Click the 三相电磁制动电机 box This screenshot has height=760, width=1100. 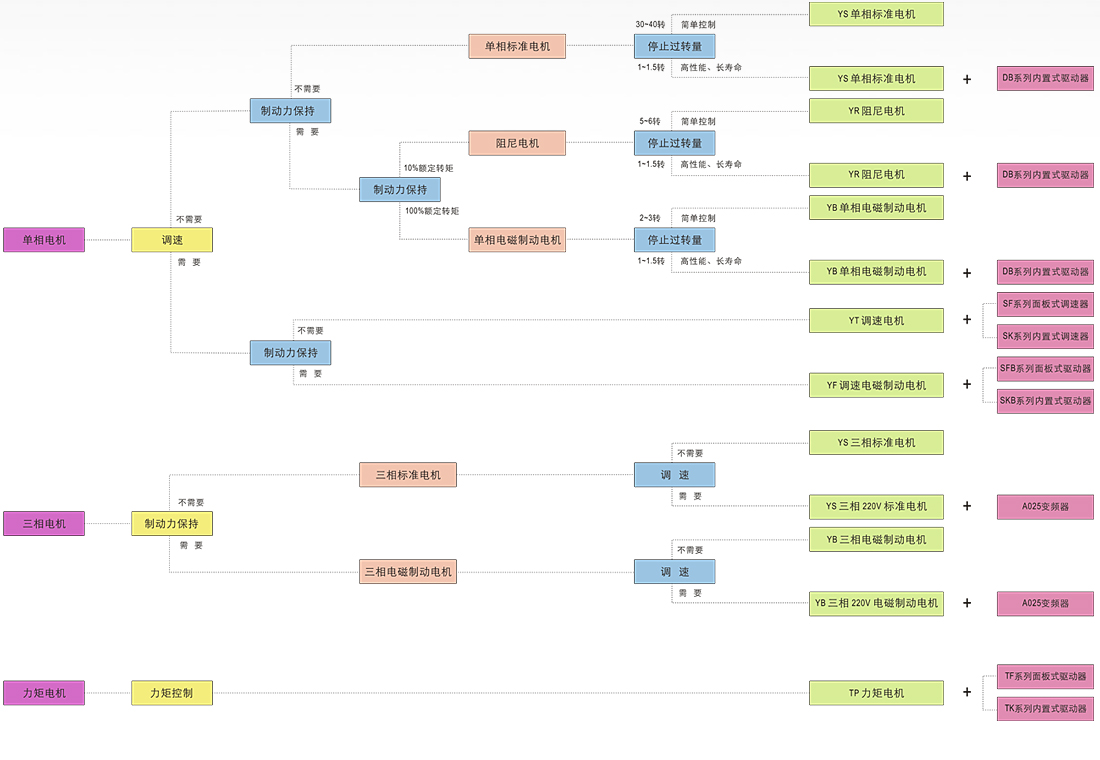[x=408, y=572]
